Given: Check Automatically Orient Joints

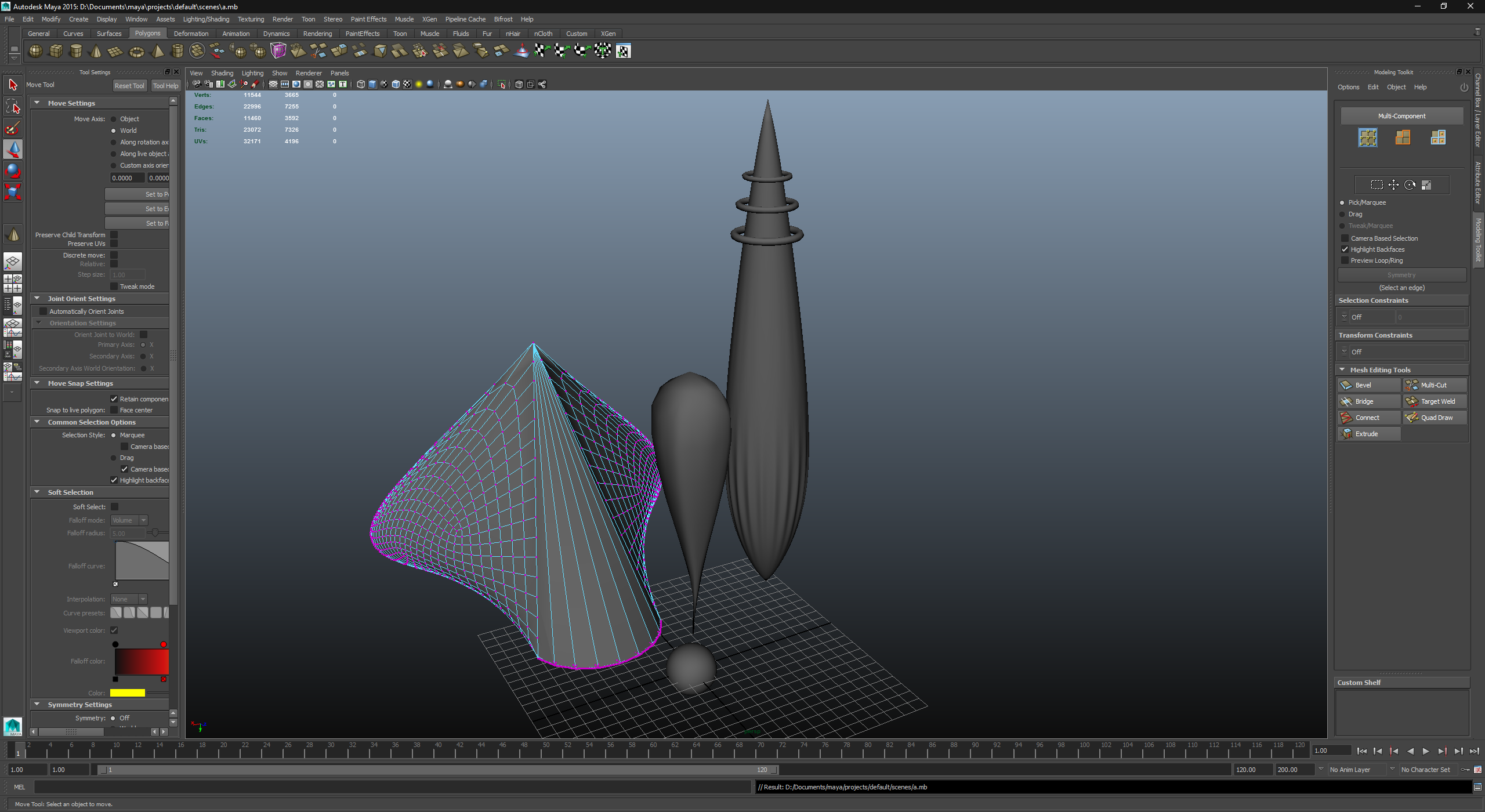Looking at the screenshot, I should (43, 311).
